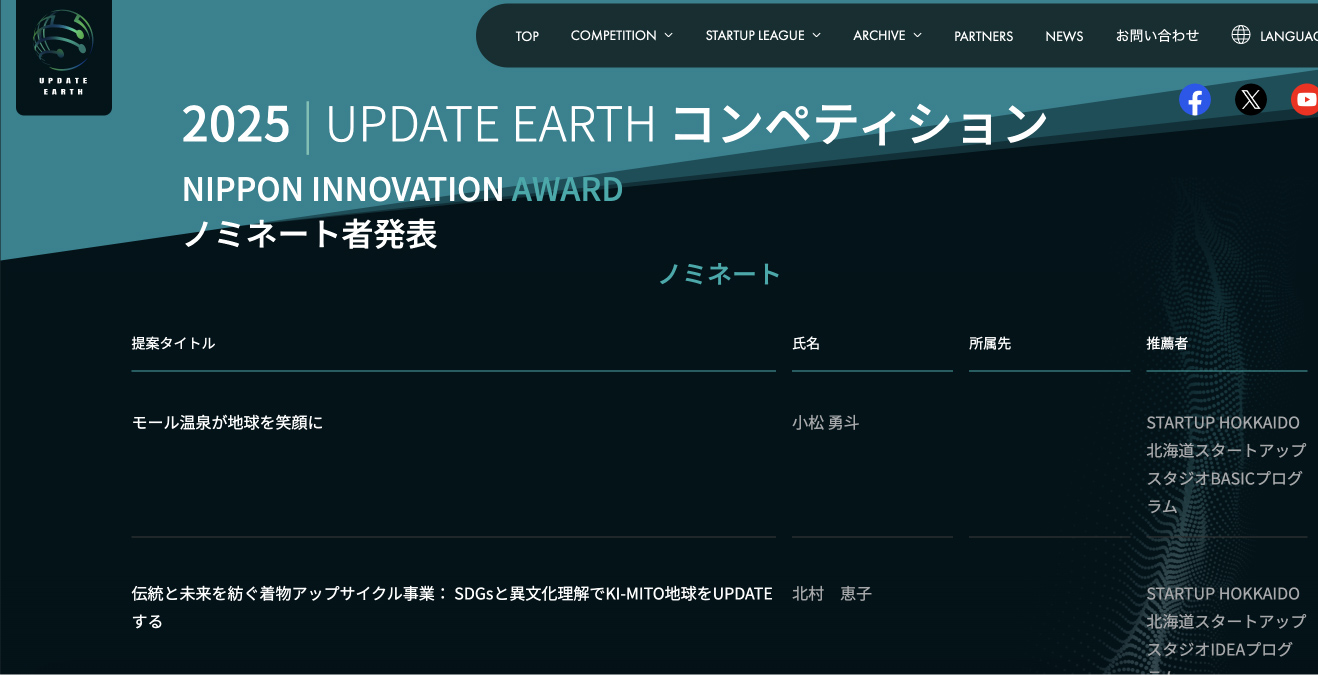The height and width of the screenshot is (675, 1318).
Task: Select the kimono upcycle KI-MITO proposal title
Action: [452, 607]
